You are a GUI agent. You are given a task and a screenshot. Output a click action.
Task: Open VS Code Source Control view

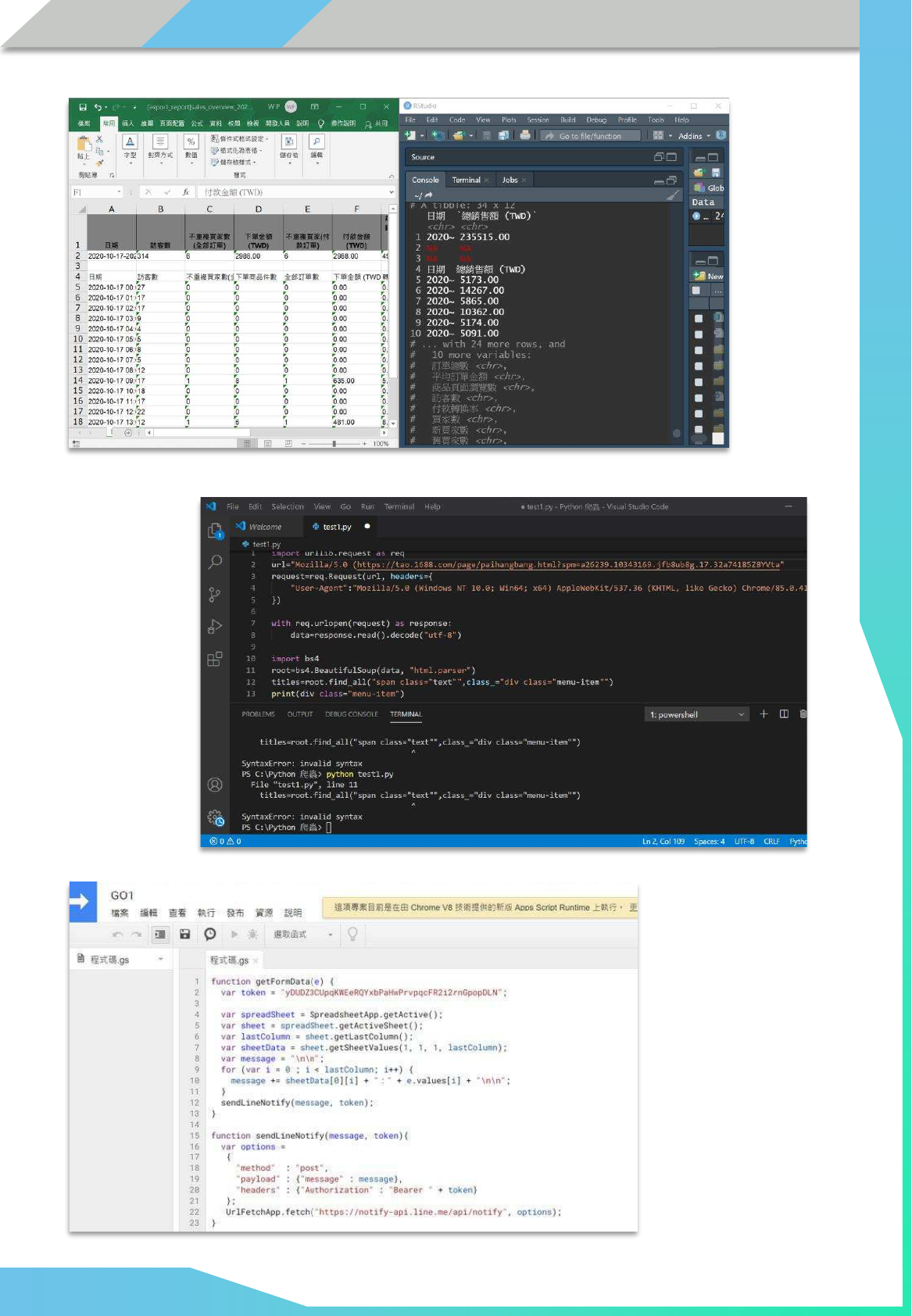[x=215, y=595]
